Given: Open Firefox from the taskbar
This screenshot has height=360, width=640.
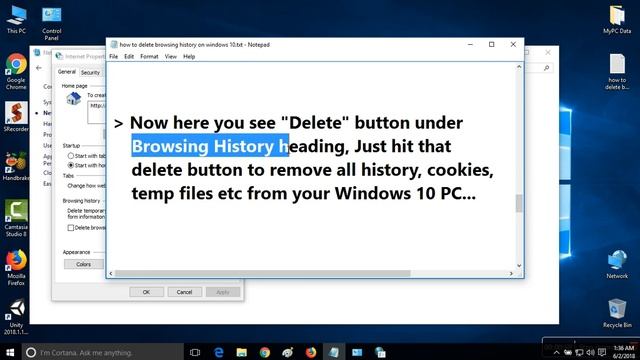Looking at the screenshot, I should [311, 352].
